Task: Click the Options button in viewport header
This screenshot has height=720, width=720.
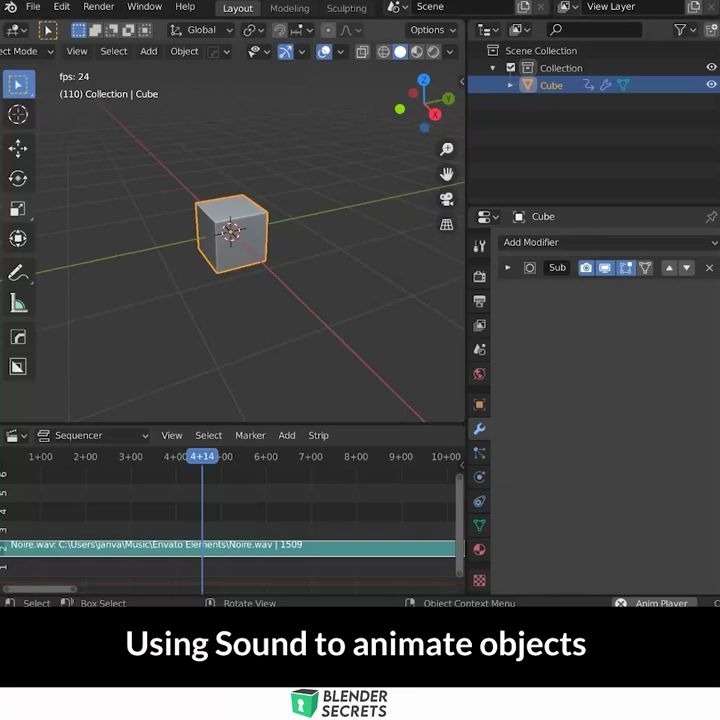Action: (432, 30)
